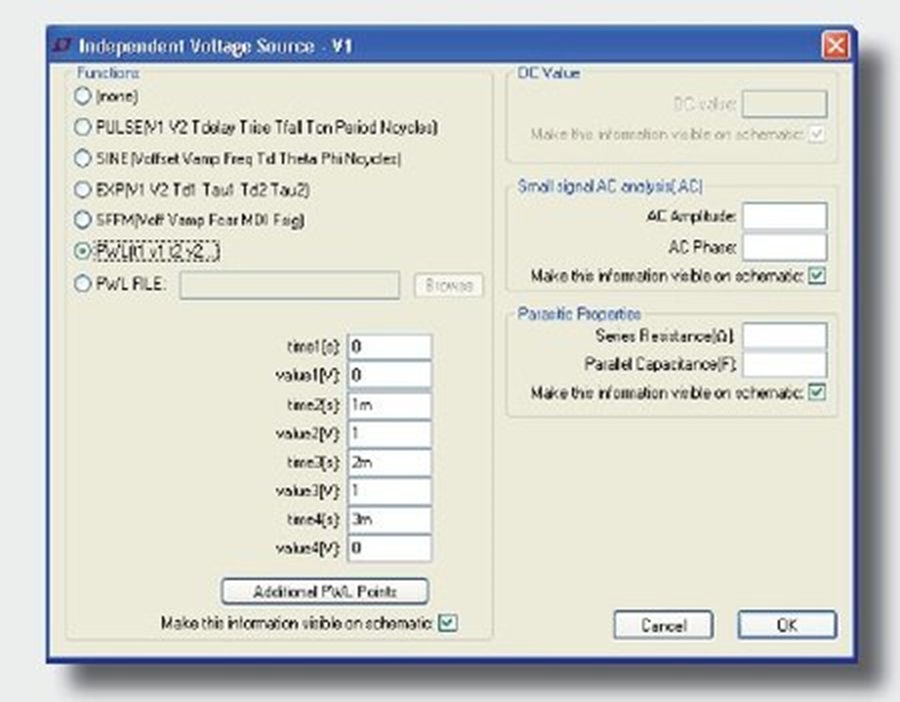Viewport: 900px width, 702px height.
Task: Toggle visibility checkbox in Parasitic Properties section
Action: click(x=818, y=392)
